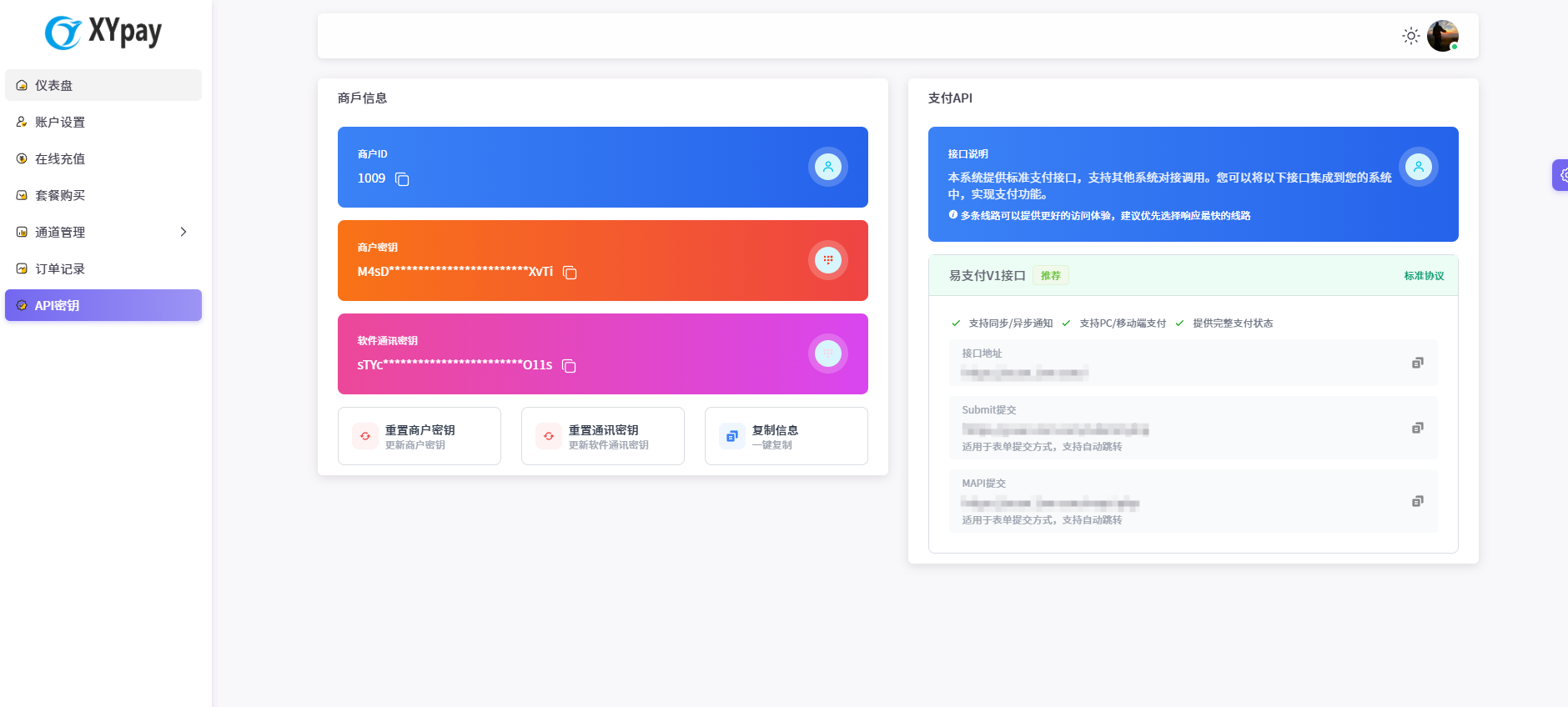Viewport: 1568px width, 707px height.
Task: Toggle light/dark theme with sun icon
Action: 1410,36
